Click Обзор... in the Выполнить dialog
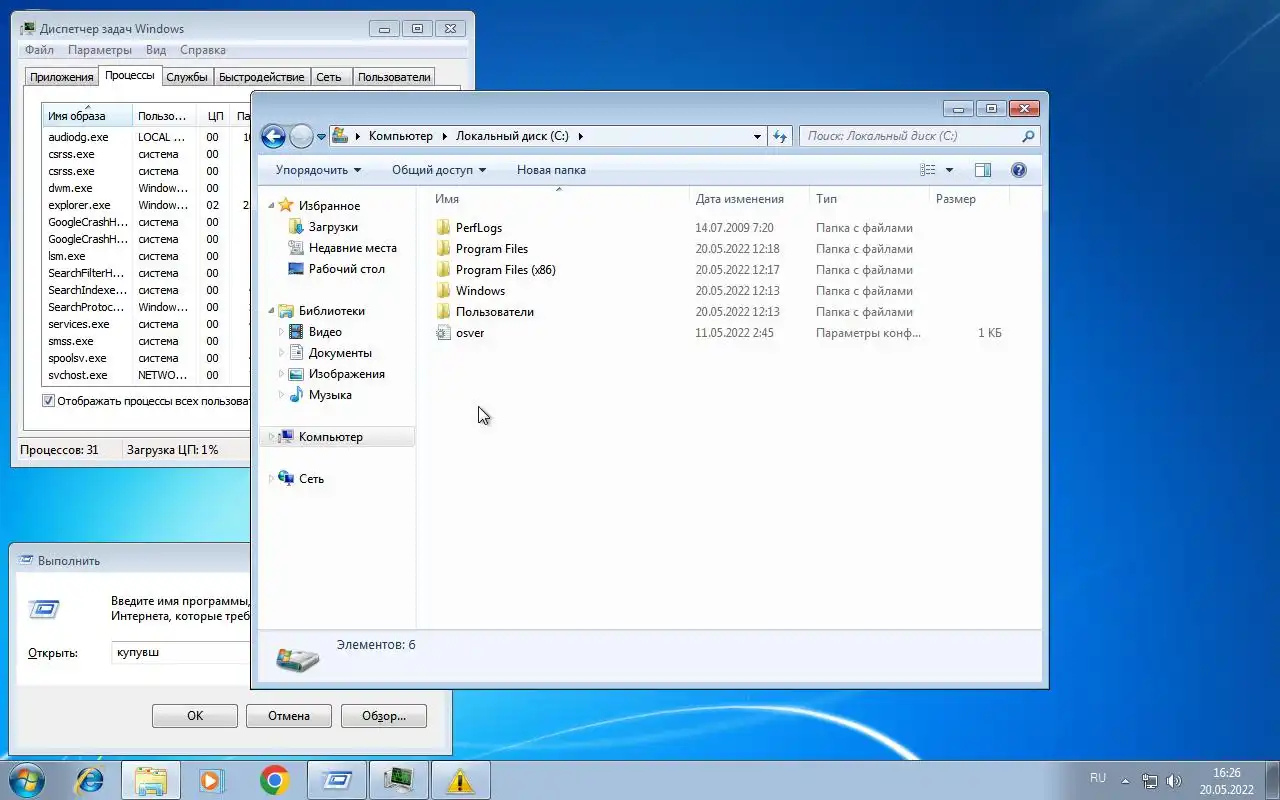This screenshot has height=800, width=1280. pos(384,716)
